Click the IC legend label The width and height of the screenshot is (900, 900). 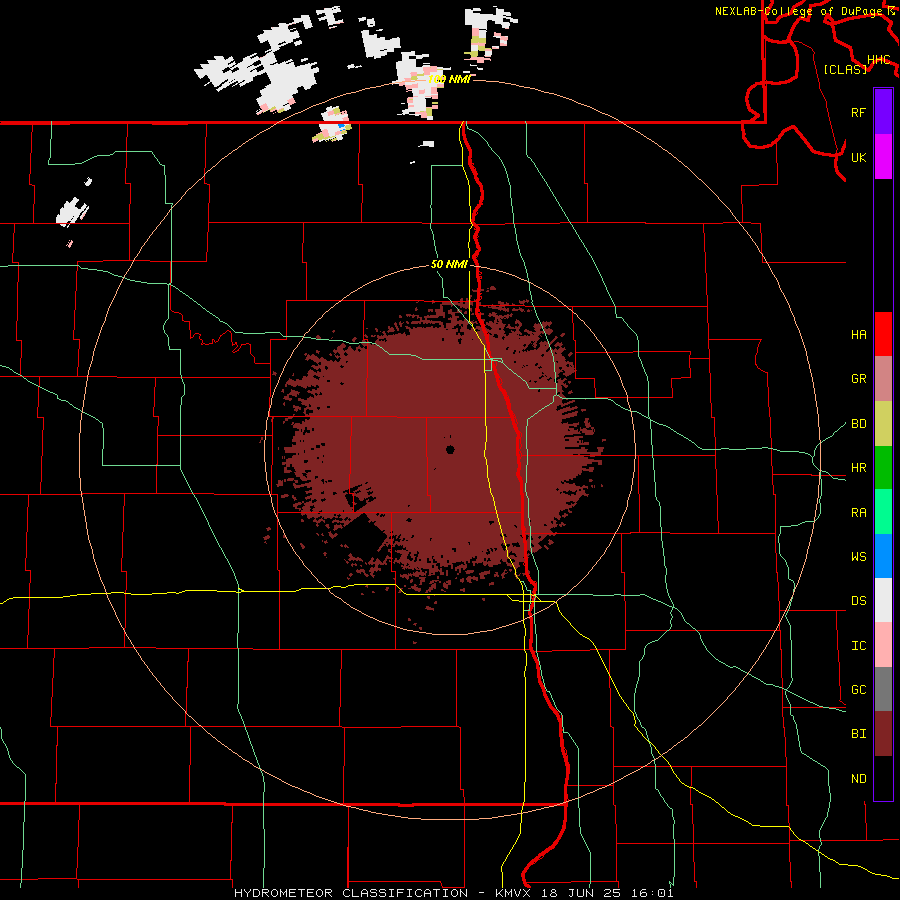pyautogui.click(x=858, y=646)
